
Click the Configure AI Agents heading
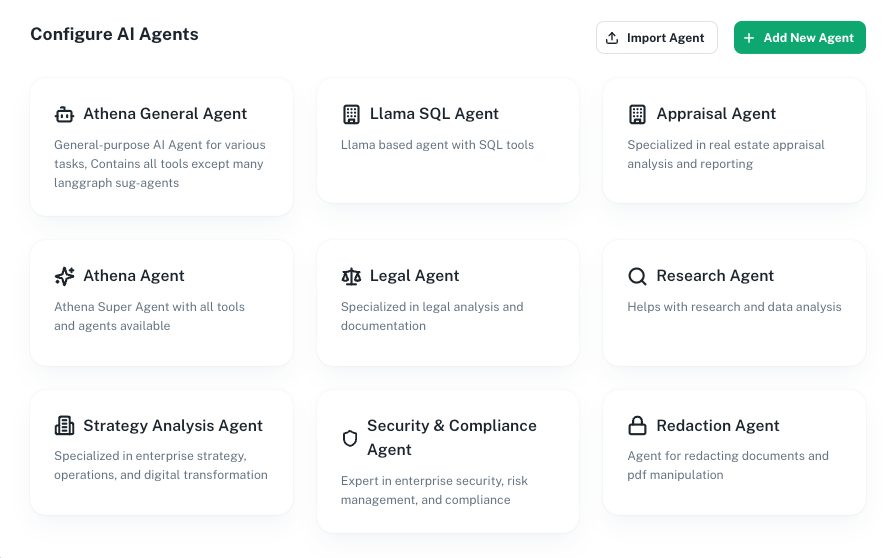[x=114, y=34]
